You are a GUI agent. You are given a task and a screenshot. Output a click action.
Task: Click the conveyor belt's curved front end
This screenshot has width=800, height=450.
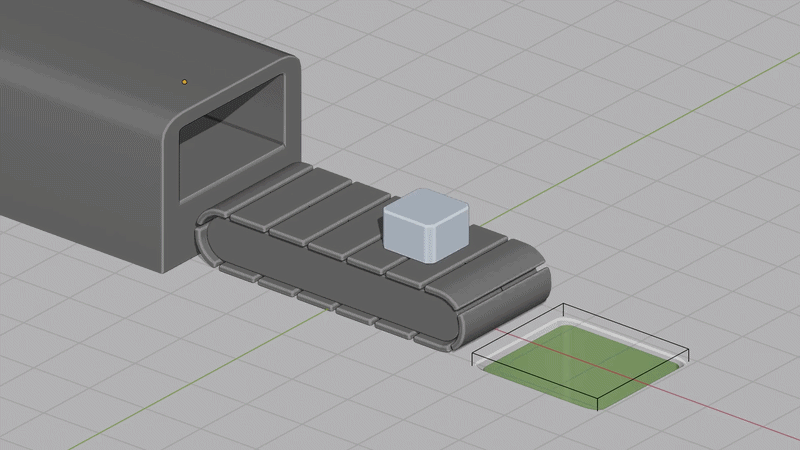pyautogui.click(x=503, y=301)
